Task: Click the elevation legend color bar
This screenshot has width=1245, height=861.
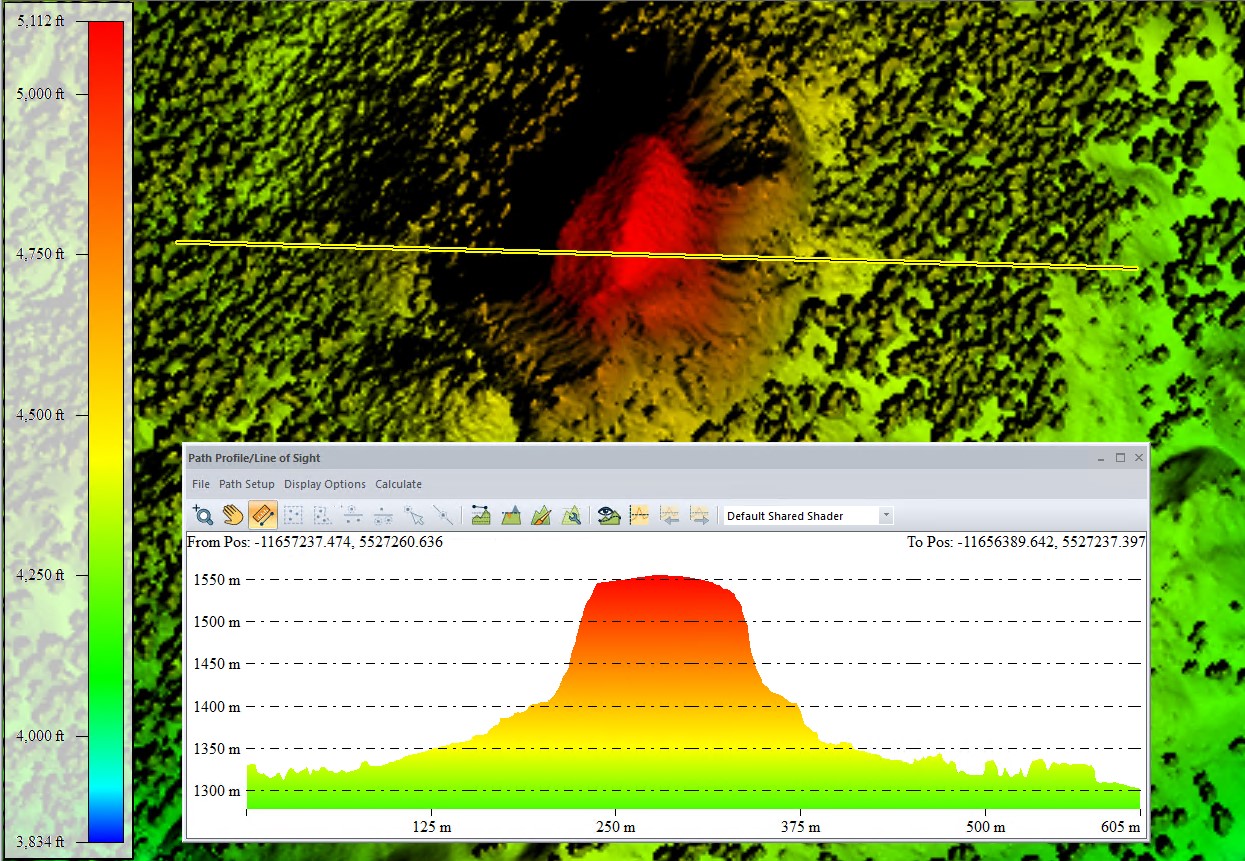Action: [105, 430]
